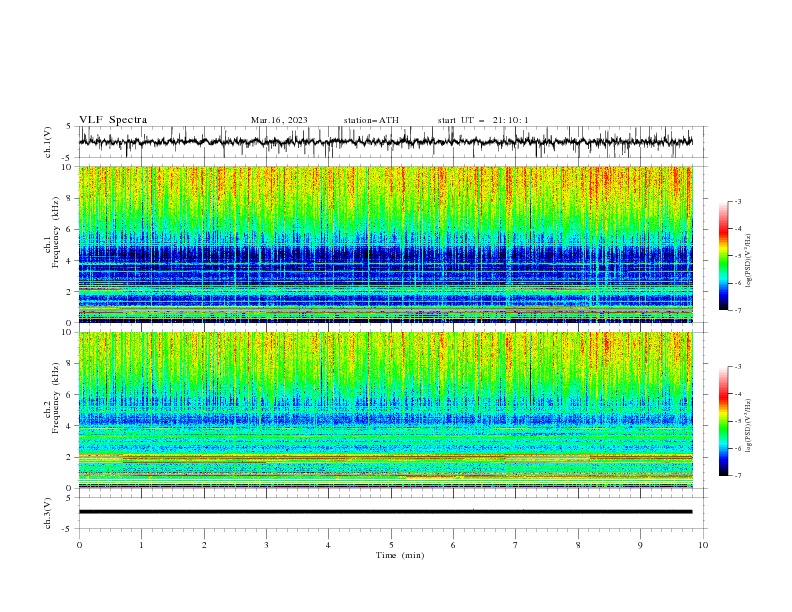
Task: Click the "-6" tick on ch.2 color bar
Action: click(737, 448)
